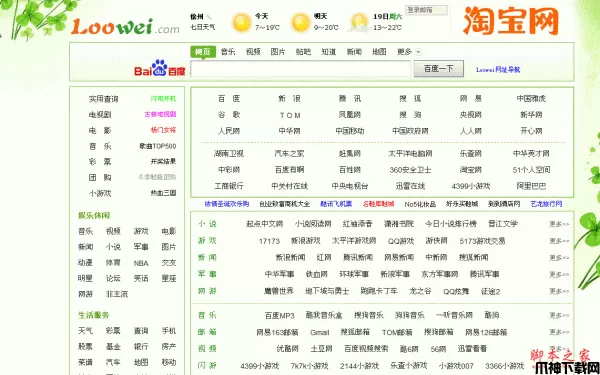Click today's sunny weather icon

click(x=241, y=22)
